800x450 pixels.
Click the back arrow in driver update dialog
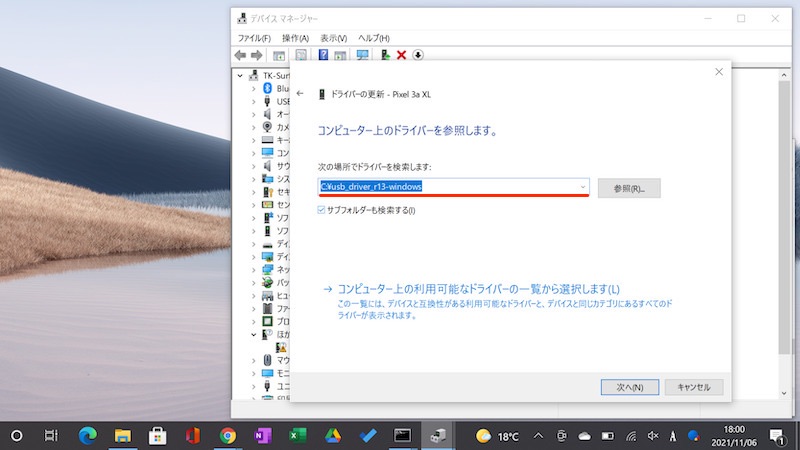click(x=300, y=94)
